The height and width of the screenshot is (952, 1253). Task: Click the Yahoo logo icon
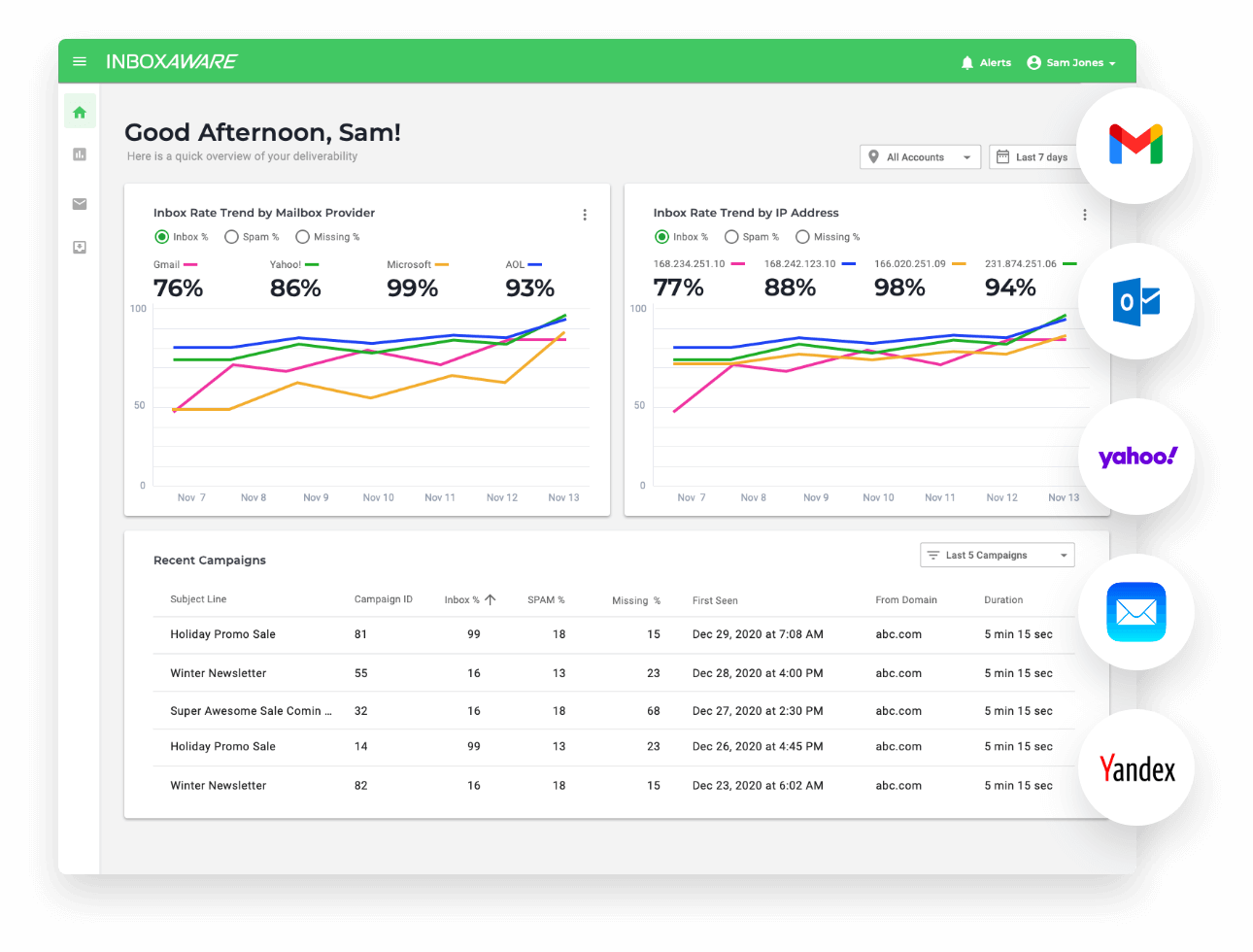click(1136, 457)
